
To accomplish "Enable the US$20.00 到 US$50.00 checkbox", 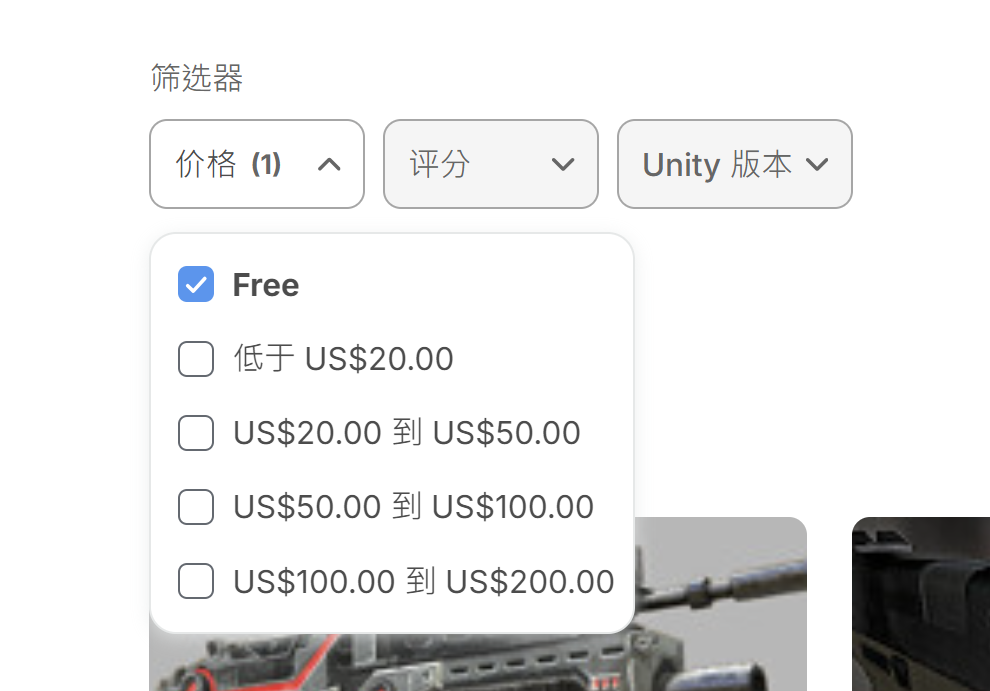I will [x=196, y=433].
